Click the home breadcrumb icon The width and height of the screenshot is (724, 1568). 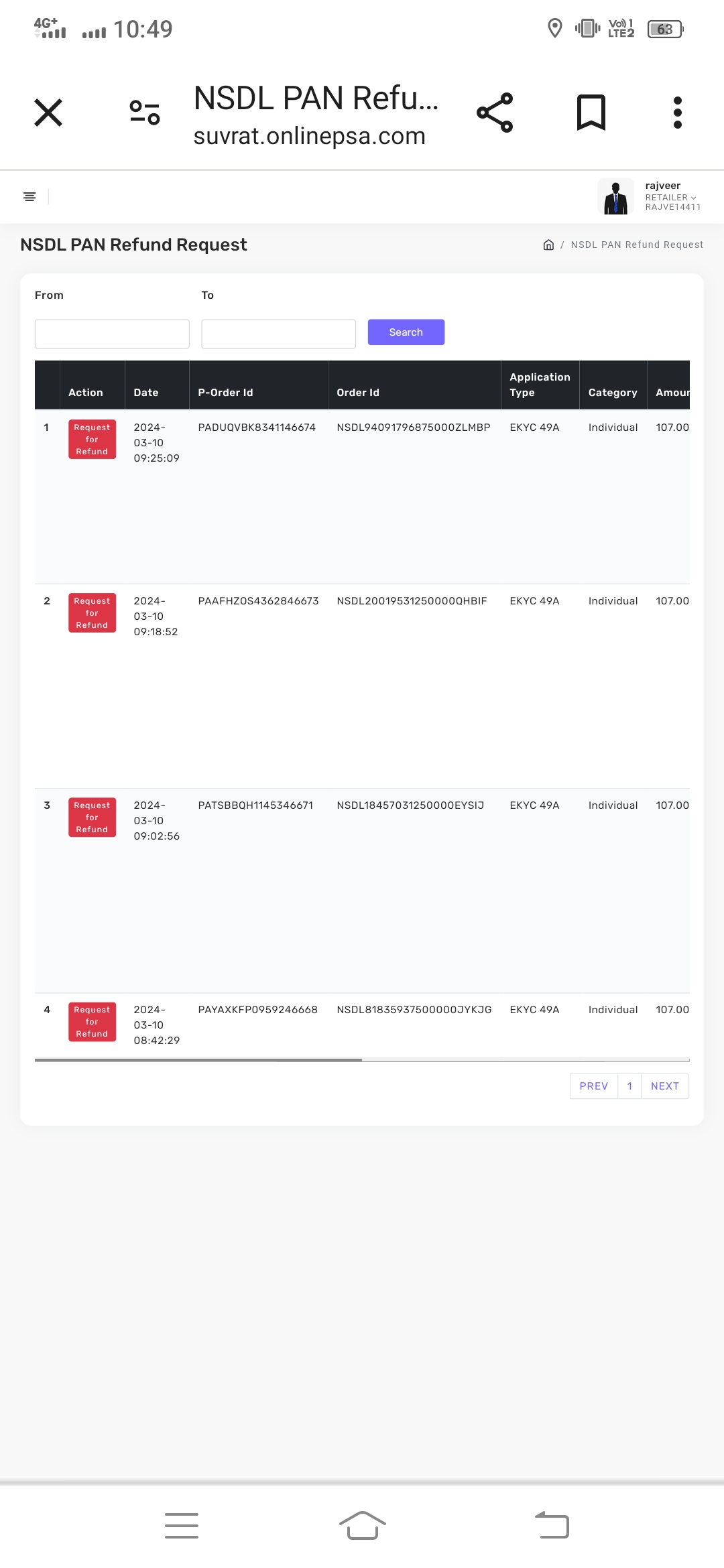click(x=548, y=245)
